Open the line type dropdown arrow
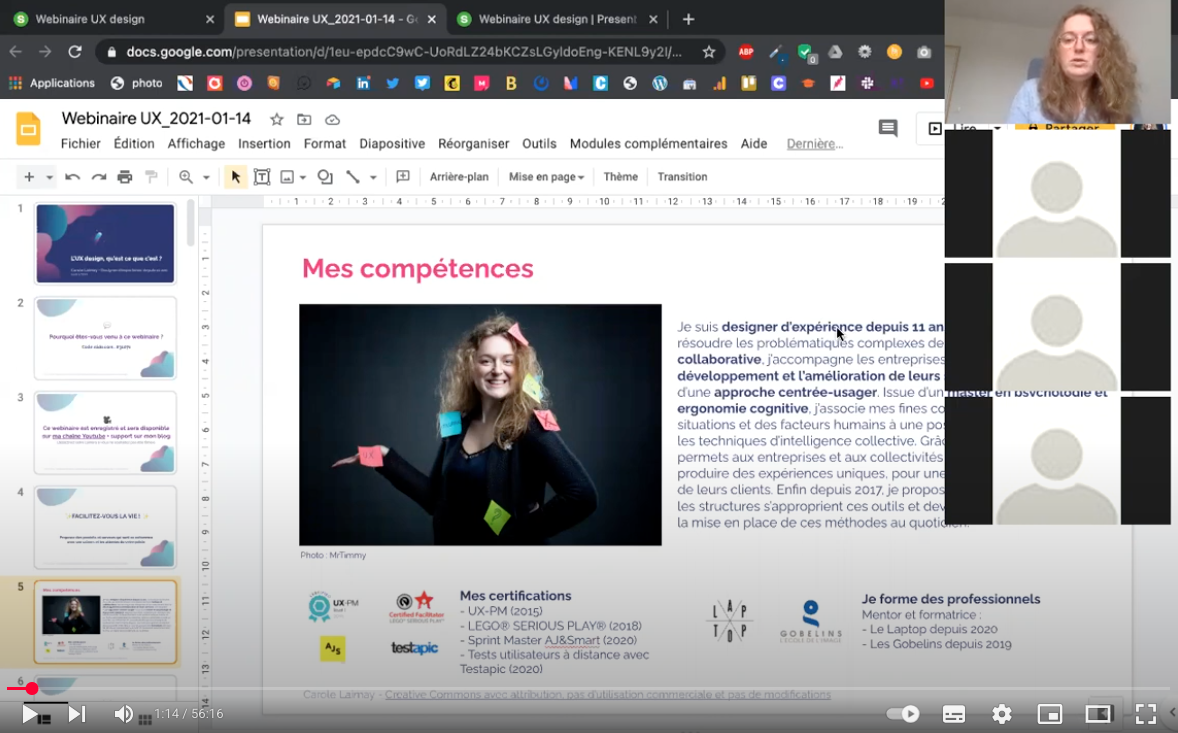The height and width of the screenshot is (733, 1178). [x=373, y=177]
